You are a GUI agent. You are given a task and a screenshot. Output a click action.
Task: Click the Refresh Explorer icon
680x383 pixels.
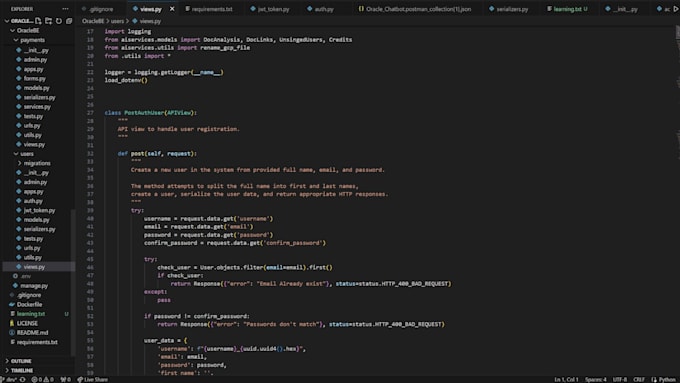click(x=59, y=21)
